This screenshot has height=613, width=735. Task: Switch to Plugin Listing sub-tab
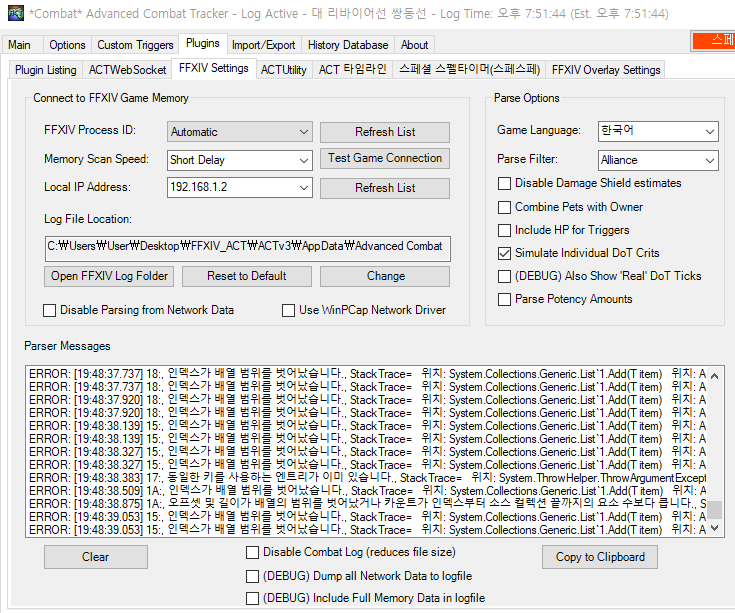[x=45, y=70]
